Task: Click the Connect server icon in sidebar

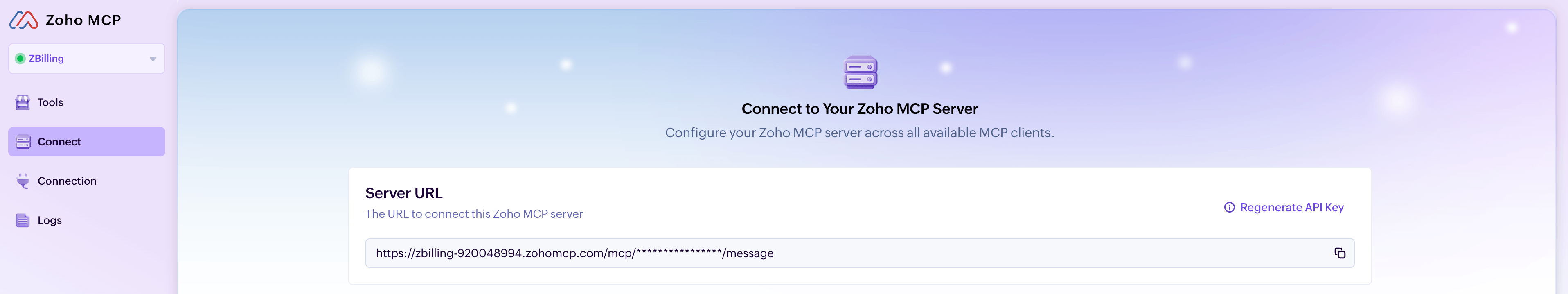Action: pos(23,141)
